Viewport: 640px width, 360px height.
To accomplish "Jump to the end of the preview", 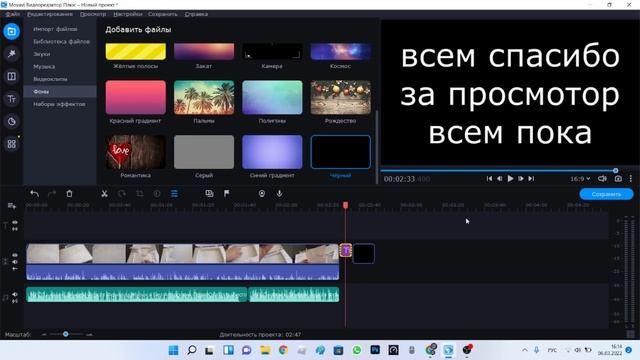I will click(x=531, y=179).
